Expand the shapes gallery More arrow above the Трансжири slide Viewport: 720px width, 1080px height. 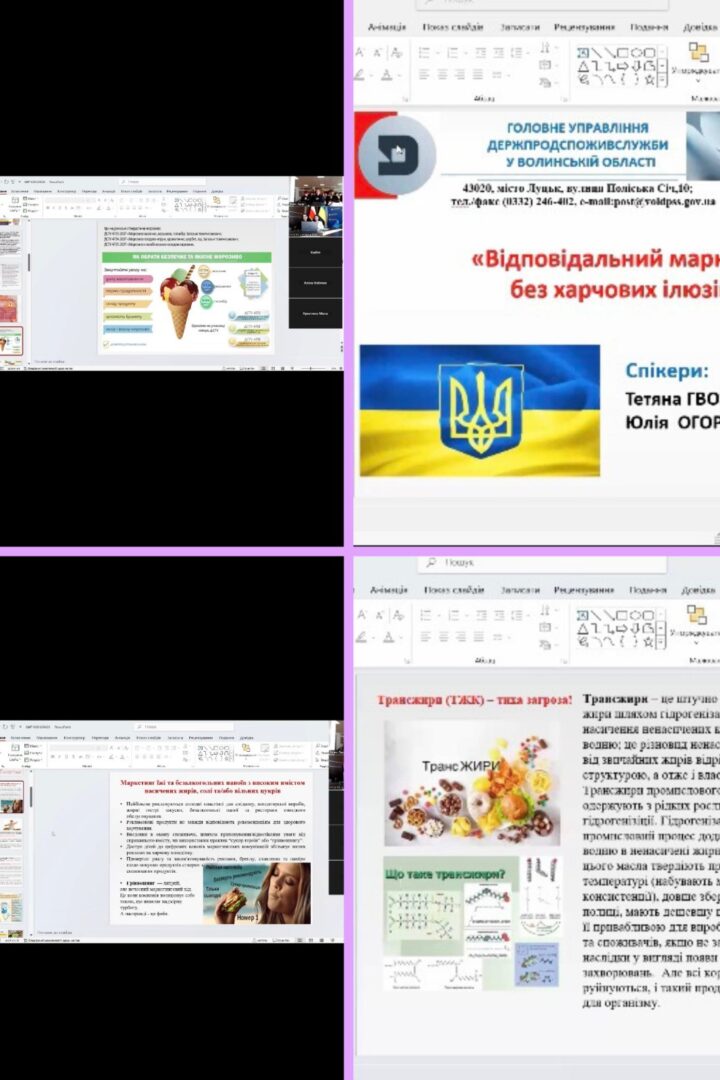[663, 643]
